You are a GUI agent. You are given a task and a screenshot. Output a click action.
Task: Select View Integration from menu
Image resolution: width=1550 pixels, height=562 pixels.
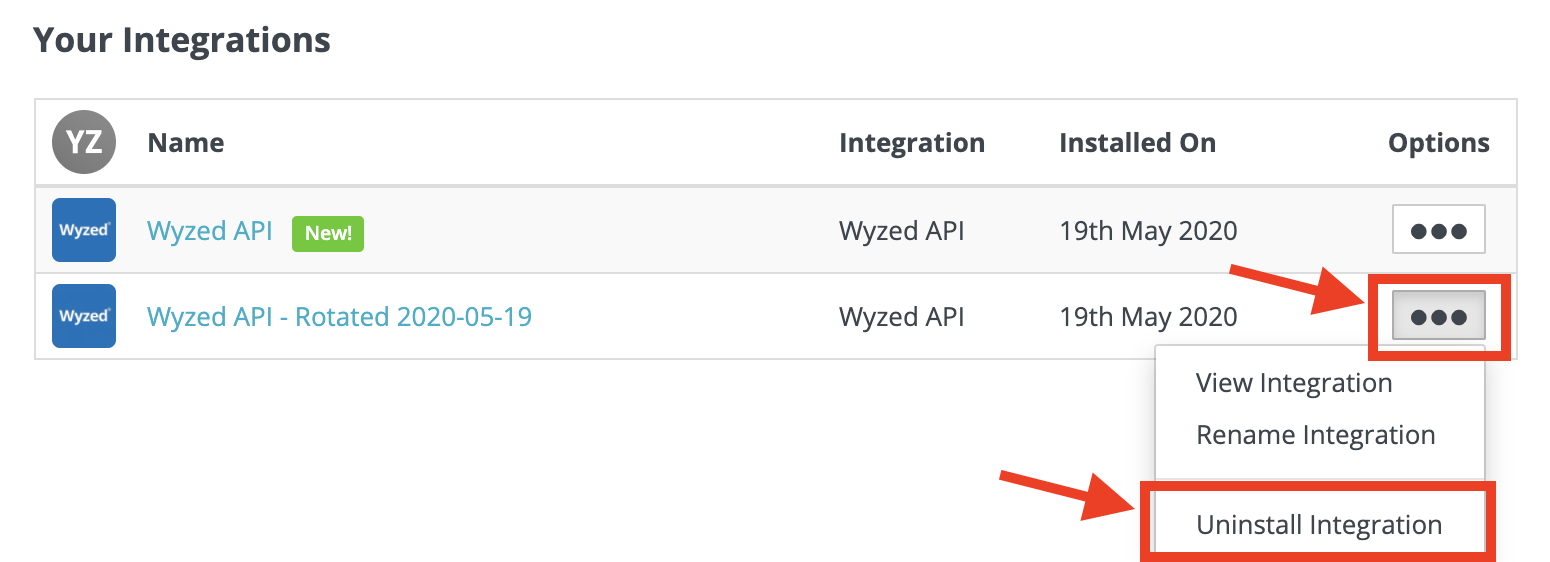[x=1294, y=383]
